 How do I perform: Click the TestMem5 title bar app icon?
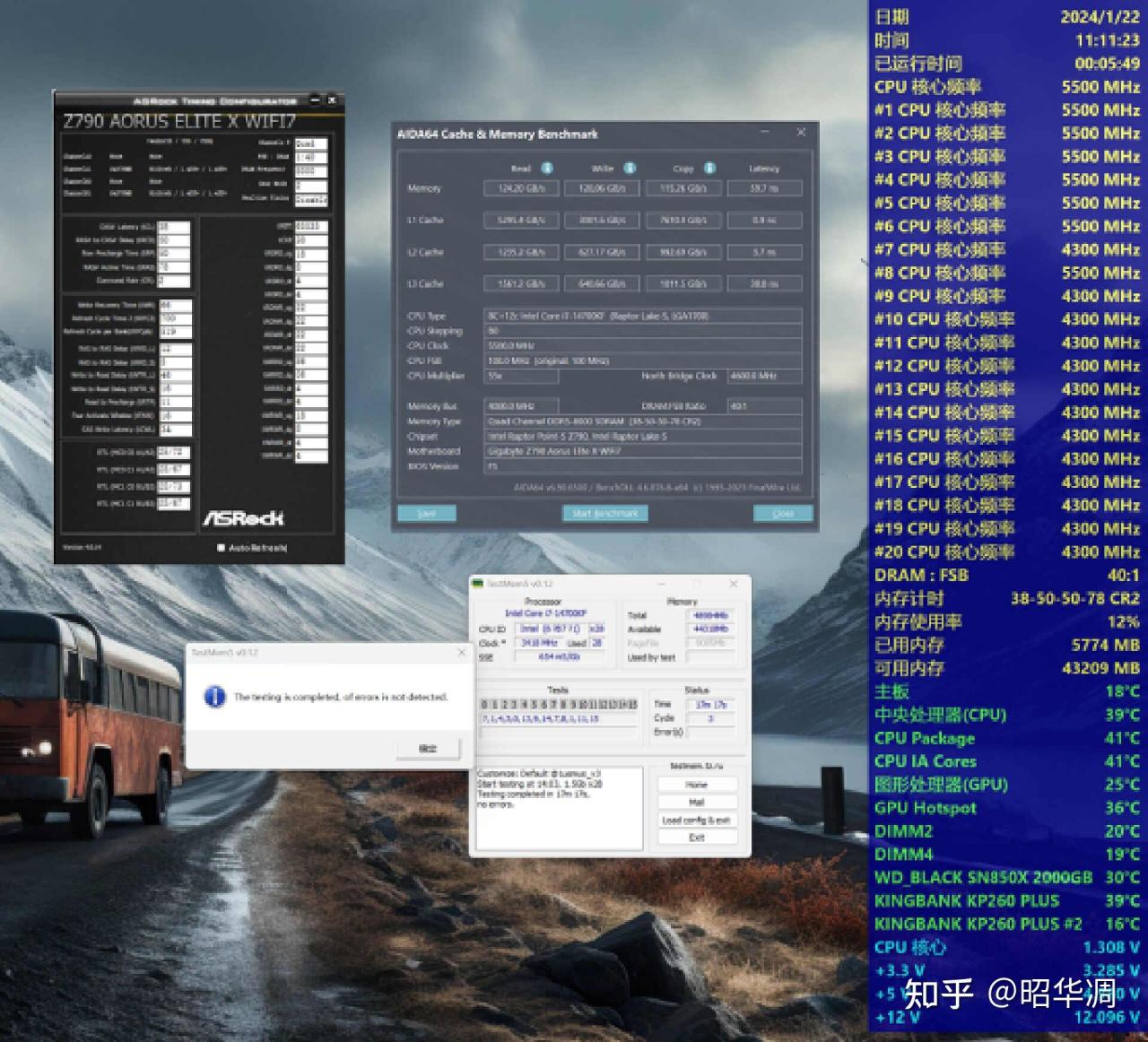[478, 584]
